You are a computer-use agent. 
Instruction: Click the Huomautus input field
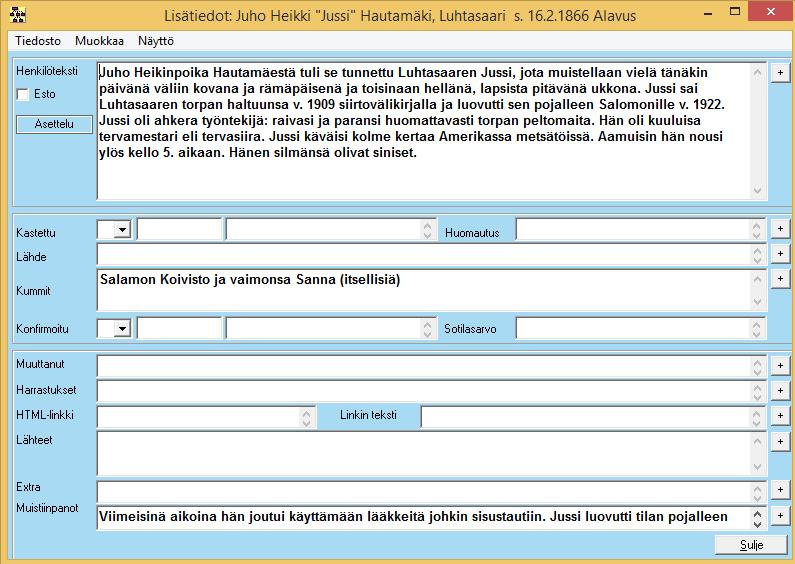641,229
